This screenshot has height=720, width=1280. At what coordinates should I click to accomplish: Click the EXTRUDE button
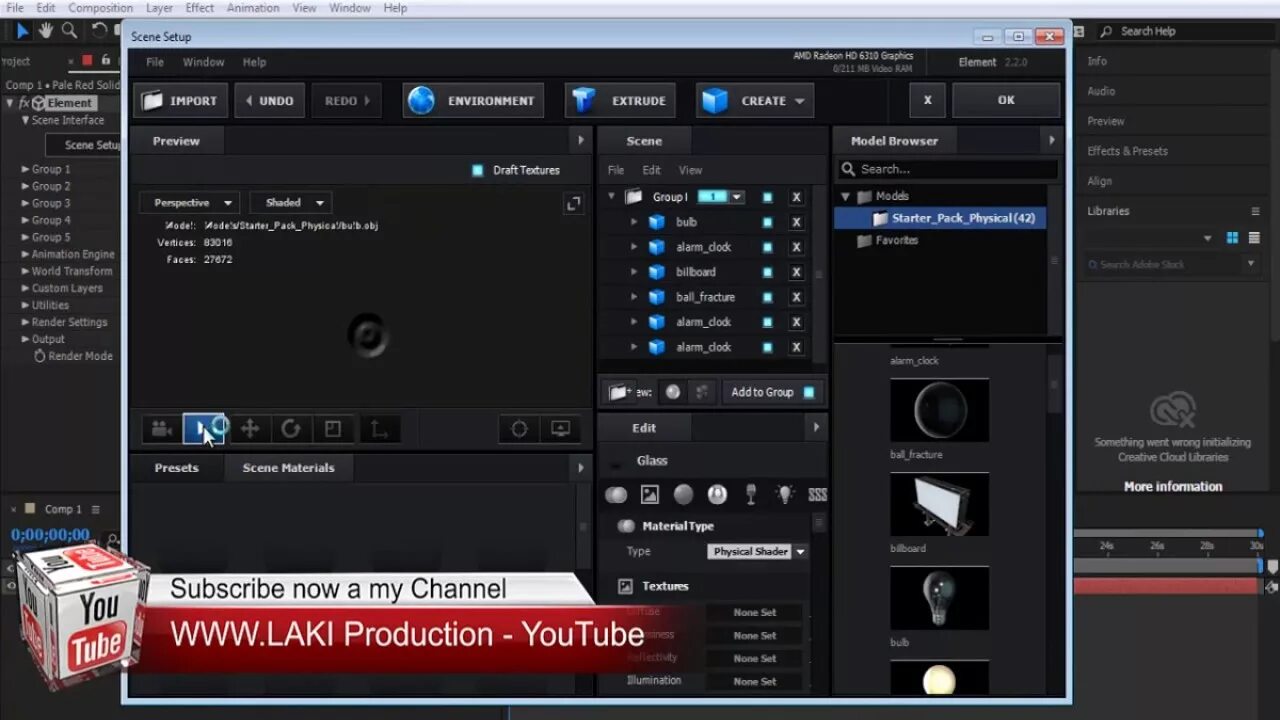tap(620, 101)
